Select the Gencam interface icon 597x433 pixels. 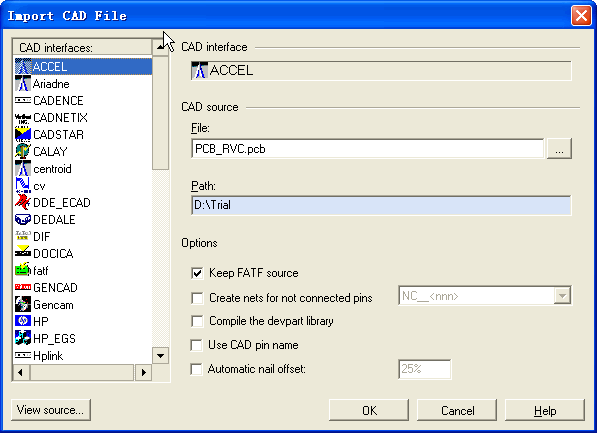23,304
